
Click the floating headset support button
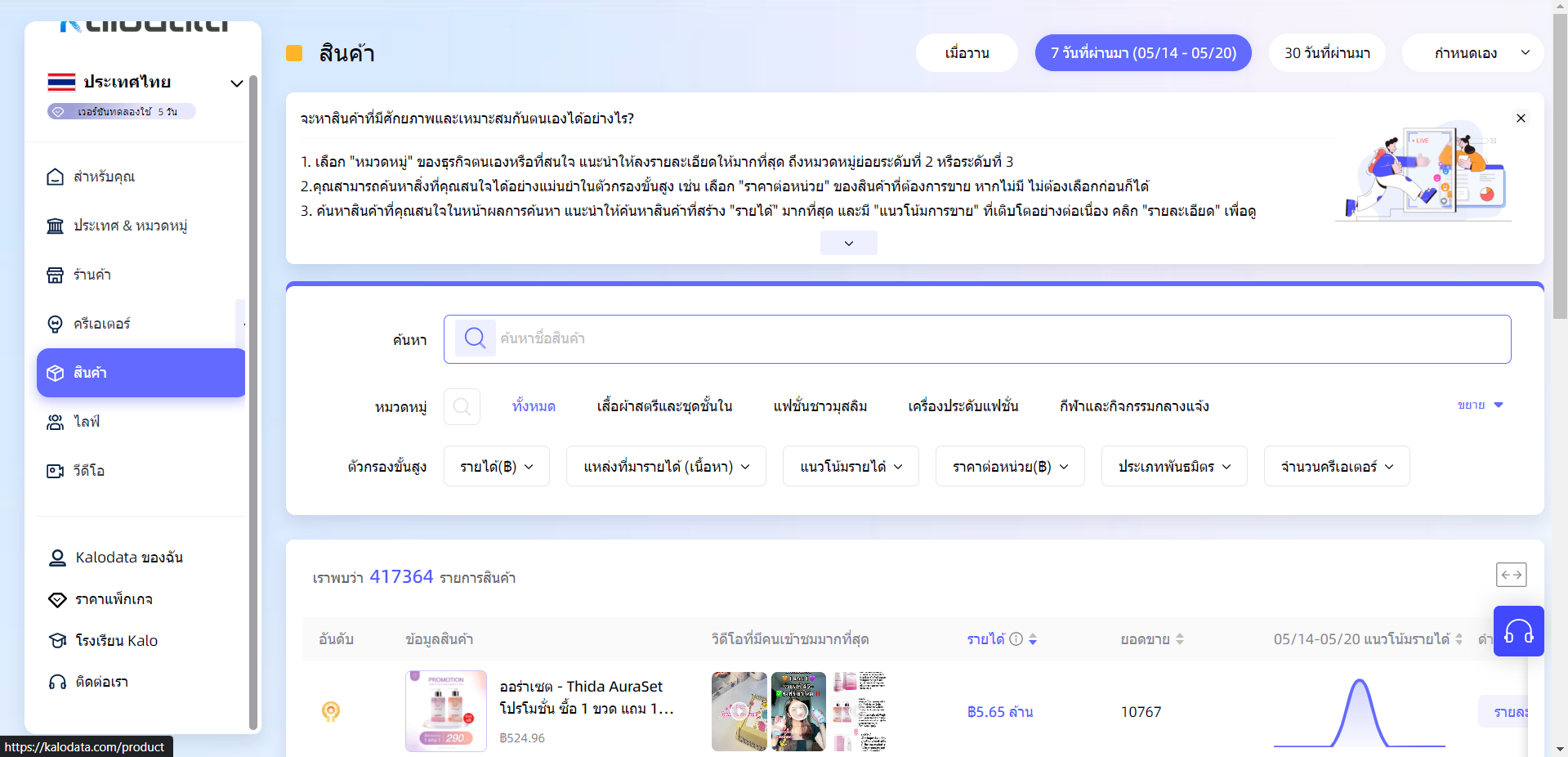pyautogui.click(x=1518, y=631)
